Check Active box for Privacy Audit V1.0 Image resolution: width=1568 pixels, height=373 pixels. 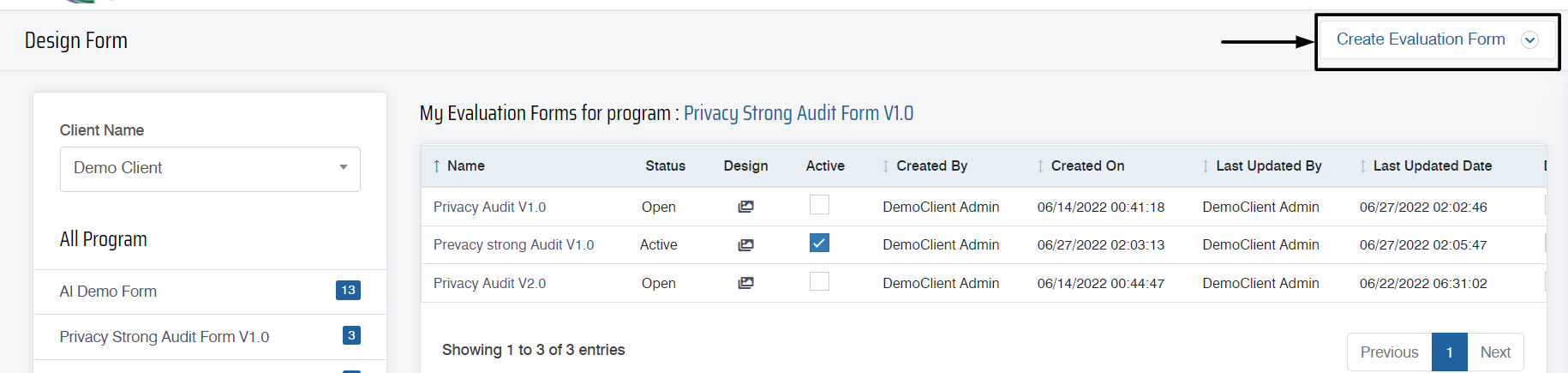tap(819, 205)
